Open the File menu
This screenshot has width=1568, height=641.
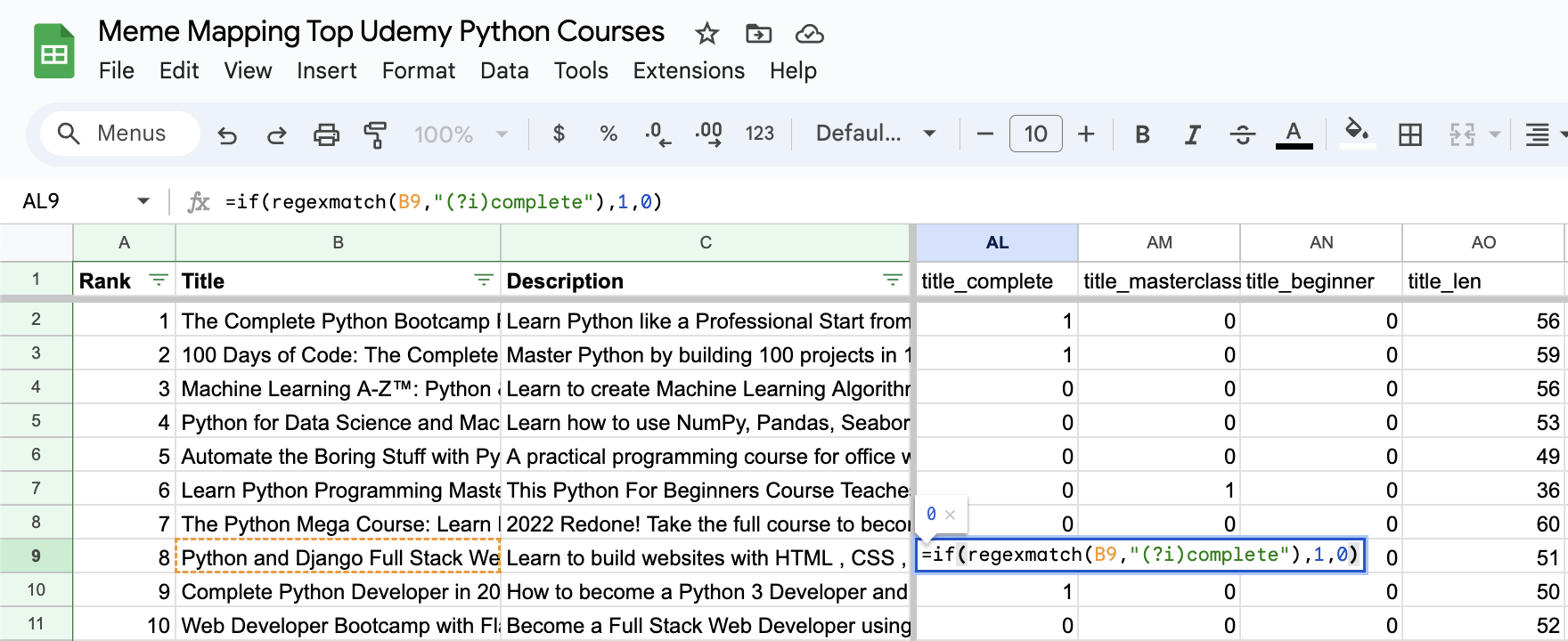pyautogui.click(x=117, y=70)
